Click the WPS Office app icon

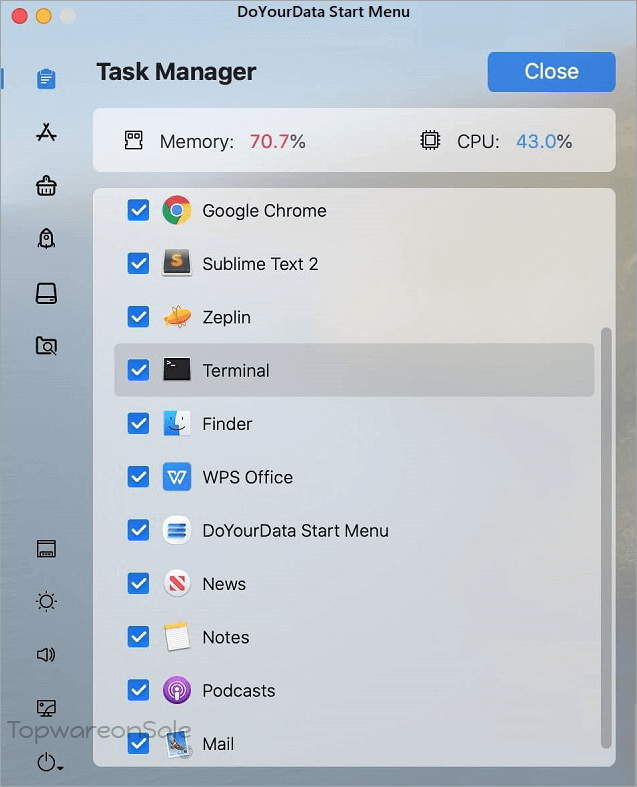(x=177, y=476)
